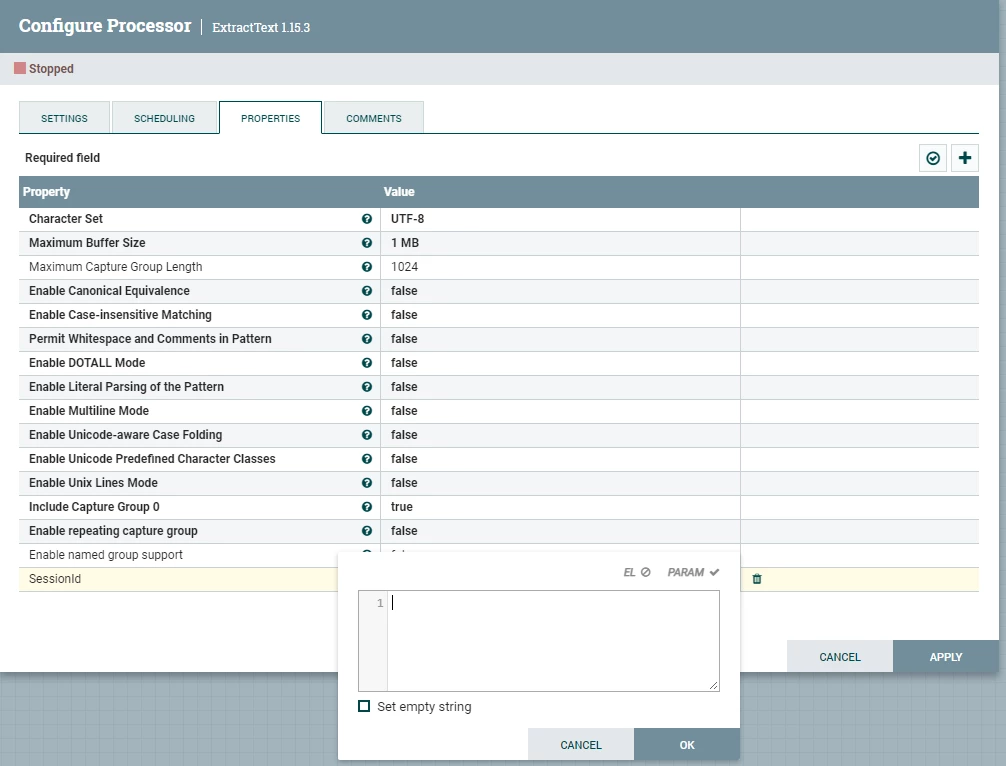
Task: Open help for Permit Whitespace and Comments
Action: 366,339
